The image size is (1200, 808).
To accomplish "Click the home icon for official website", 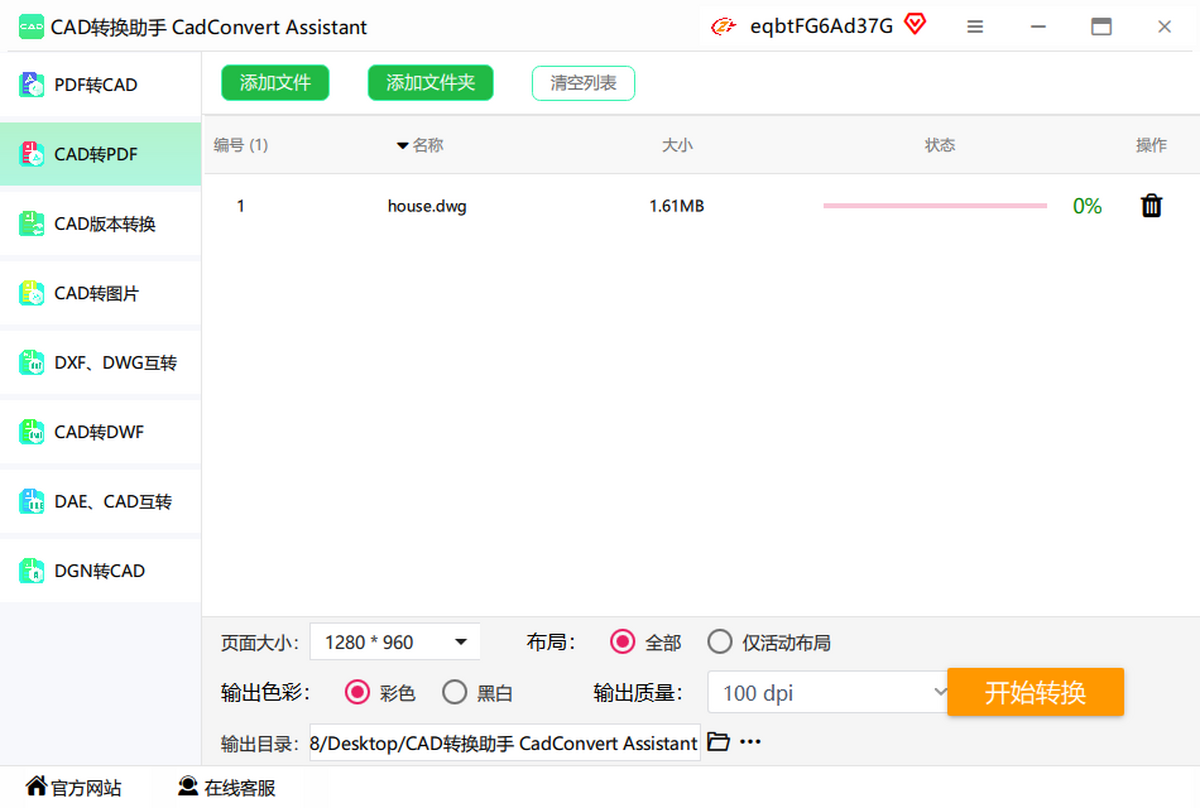I will 36,786.
